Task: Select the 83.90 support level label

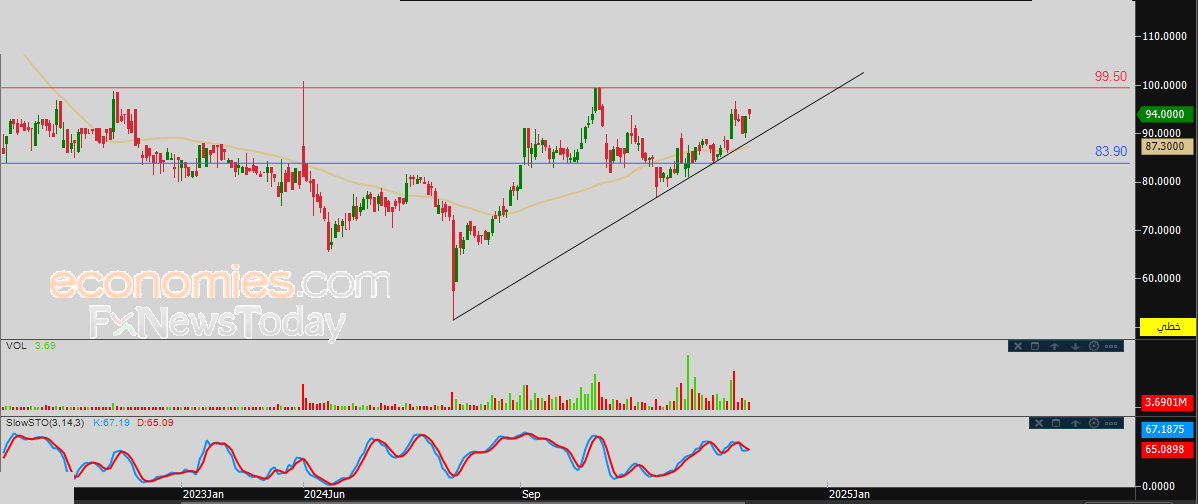Action: click(x=1110, y=151)
